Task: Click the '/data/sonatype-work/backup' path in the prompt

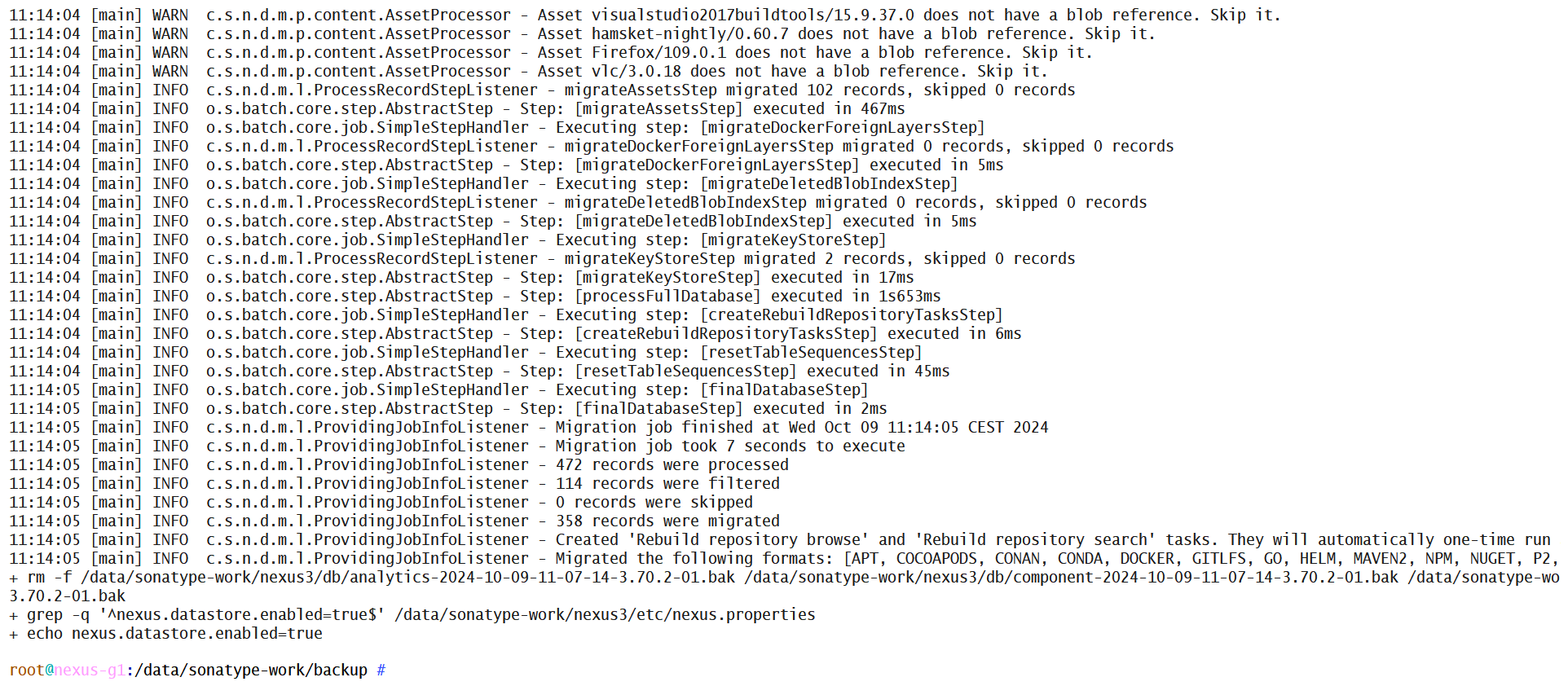Action: 251,671
